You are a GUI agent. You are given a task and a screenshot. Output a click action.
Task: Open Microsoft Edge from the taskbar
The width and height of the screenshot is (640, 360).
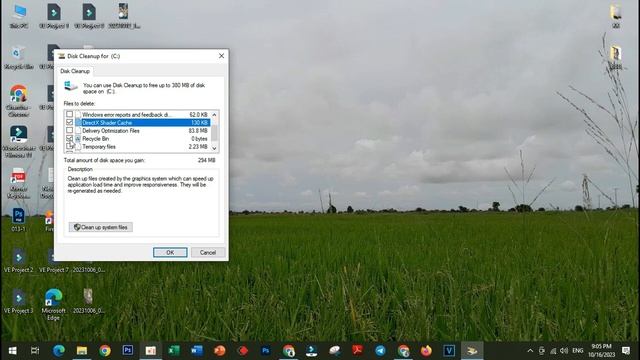coord(59,351)
